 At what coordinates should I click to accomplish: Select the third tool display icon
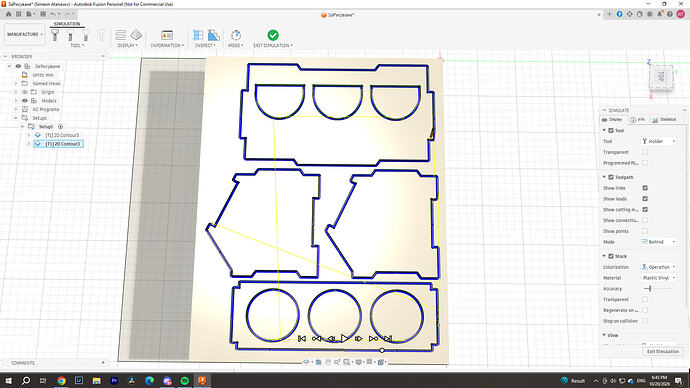click(86, 35)
